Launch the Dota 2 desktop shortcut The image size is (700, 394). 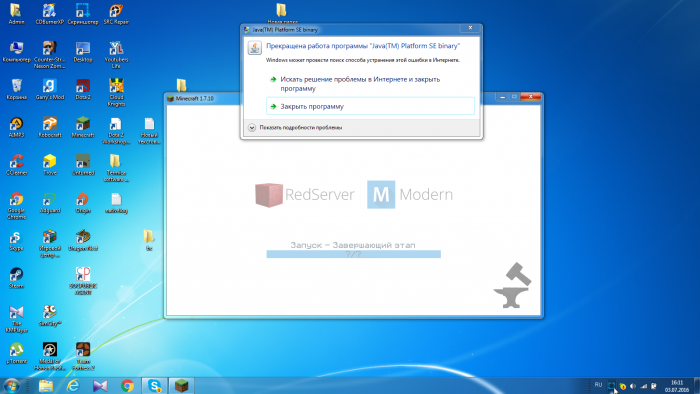83,89
